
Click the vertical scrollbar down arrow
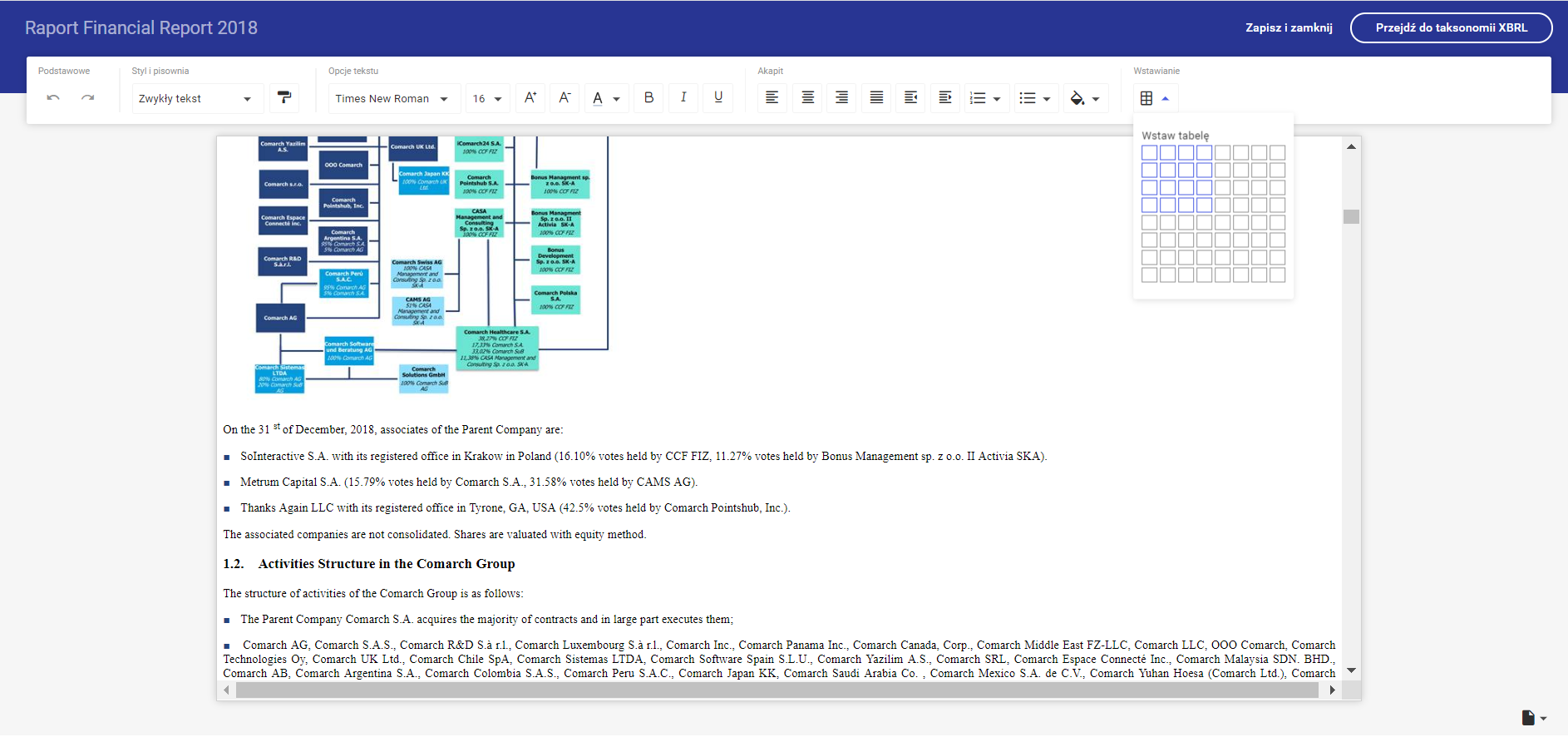[x=1351, y=670]
